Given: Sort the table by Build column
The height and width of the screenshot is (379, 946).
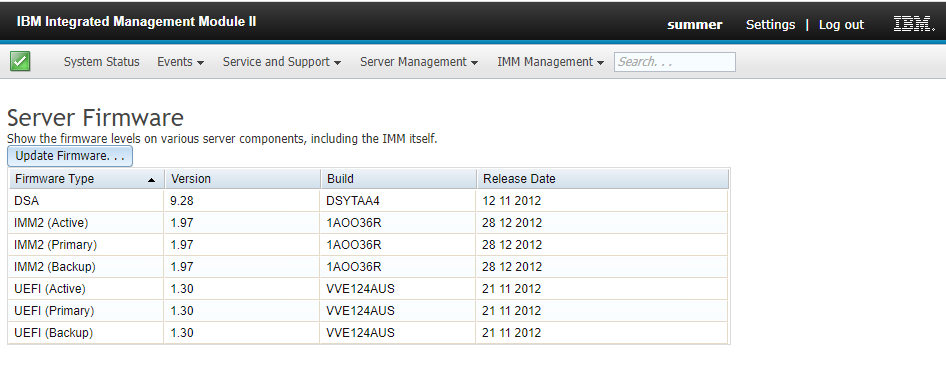Looking at the screenshot, I should pos(398,179).
